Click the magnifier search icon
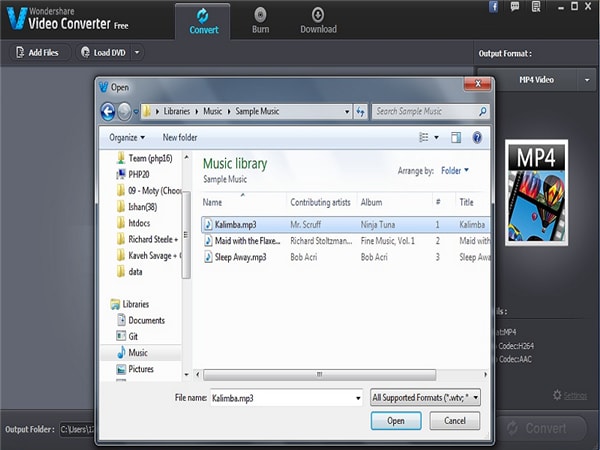600x450 pixels. tap(483, 111)
